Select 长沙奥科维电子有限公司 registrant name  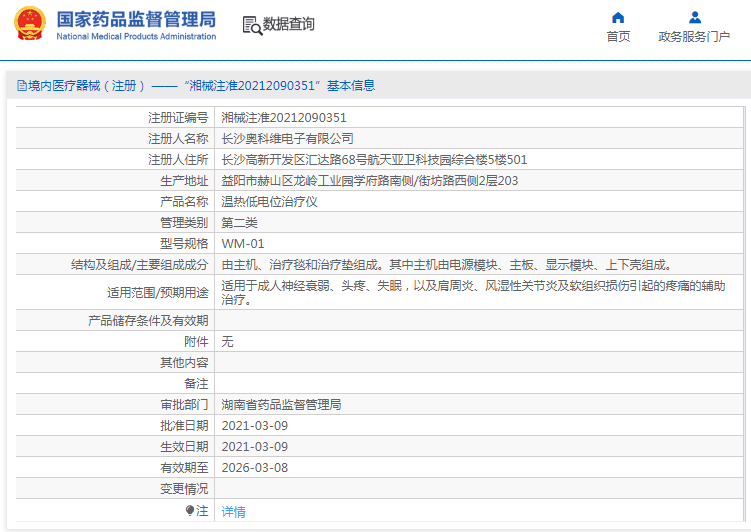[x=287, y=139]
